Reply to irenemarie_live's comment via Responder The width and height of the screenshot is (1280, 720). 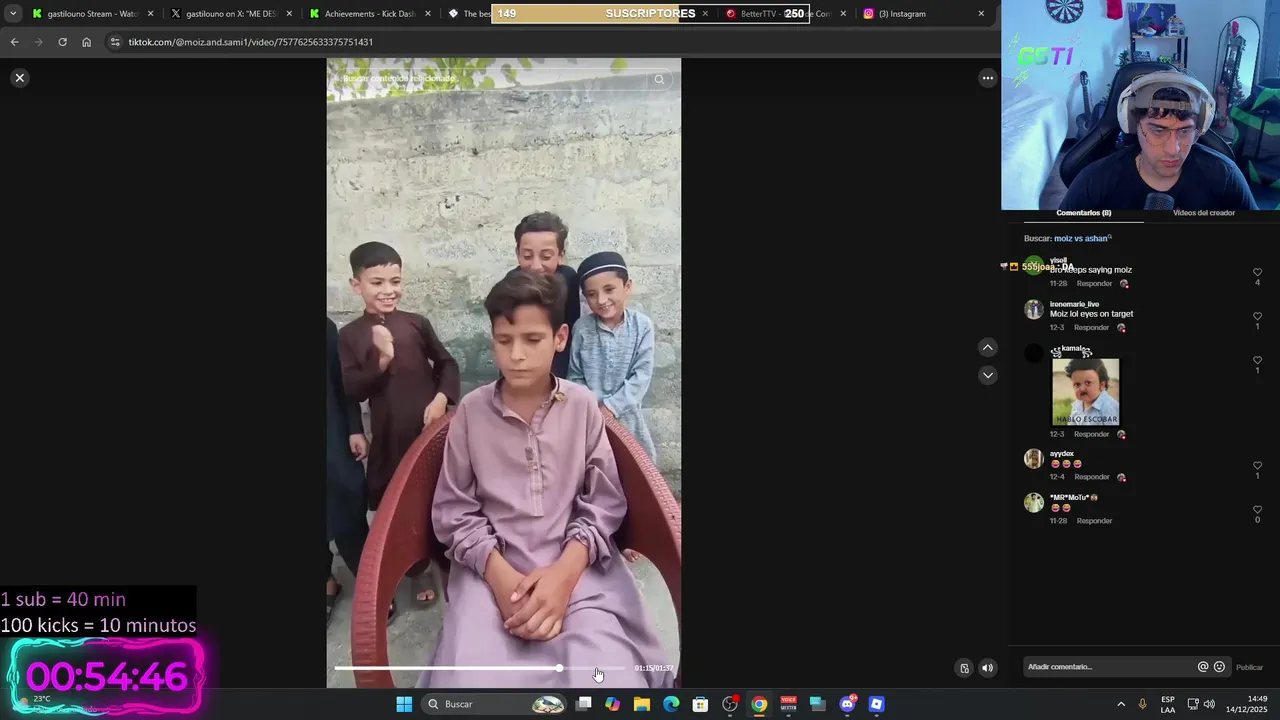point(1091,328)
